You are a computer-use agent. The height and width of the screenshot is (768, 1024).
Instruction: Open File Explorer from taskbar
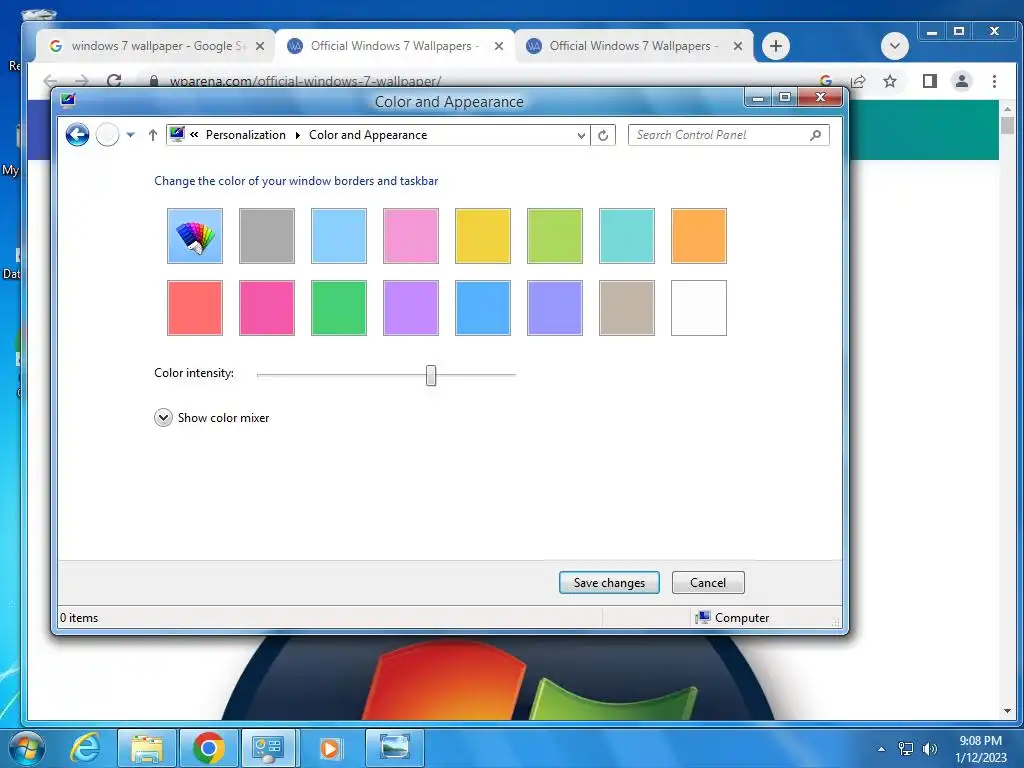click(147, 748)
